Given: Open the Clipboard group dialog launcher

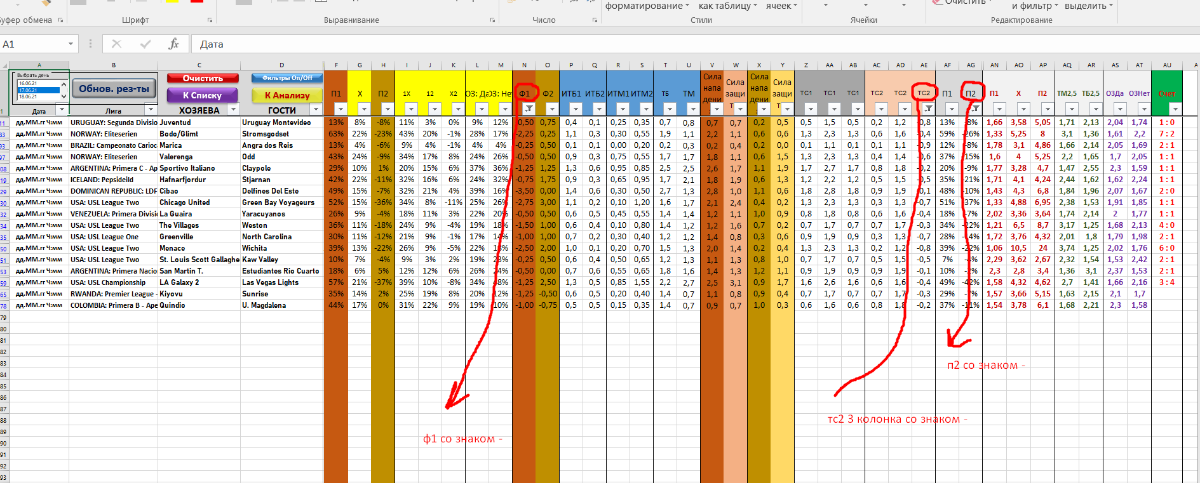Looking at the screenshot, I should click(x=61, y=20).
